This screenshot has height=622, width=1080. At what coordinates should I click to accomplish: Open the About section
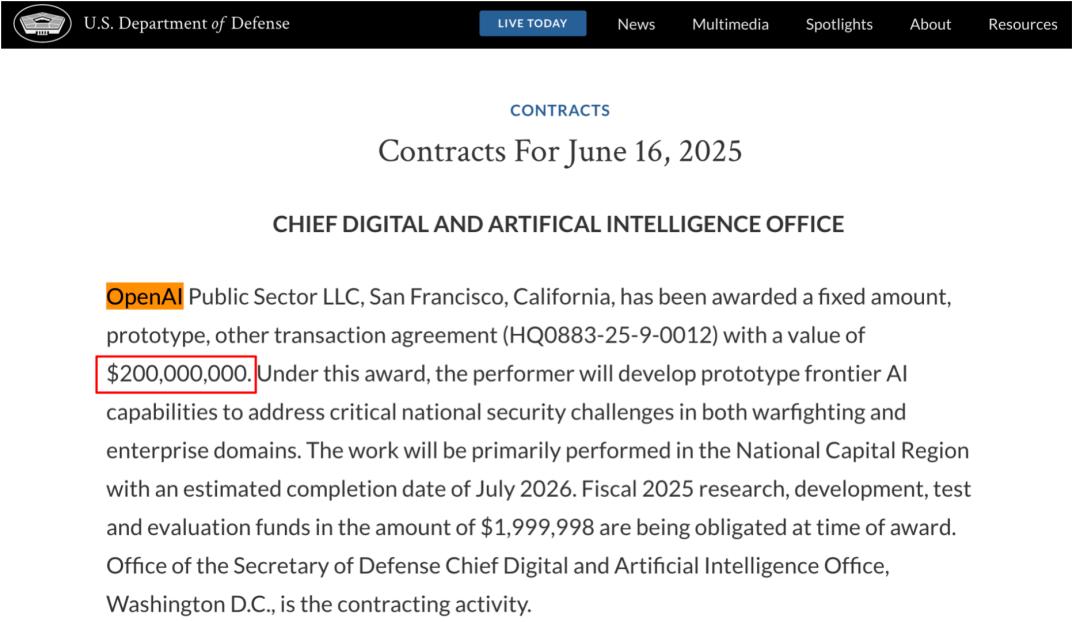[x=930, y=23]
